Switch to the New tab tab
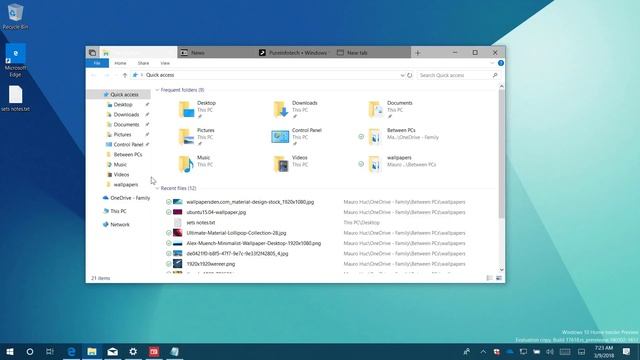This screenshot has height=360, width=640. click(372, 53)
